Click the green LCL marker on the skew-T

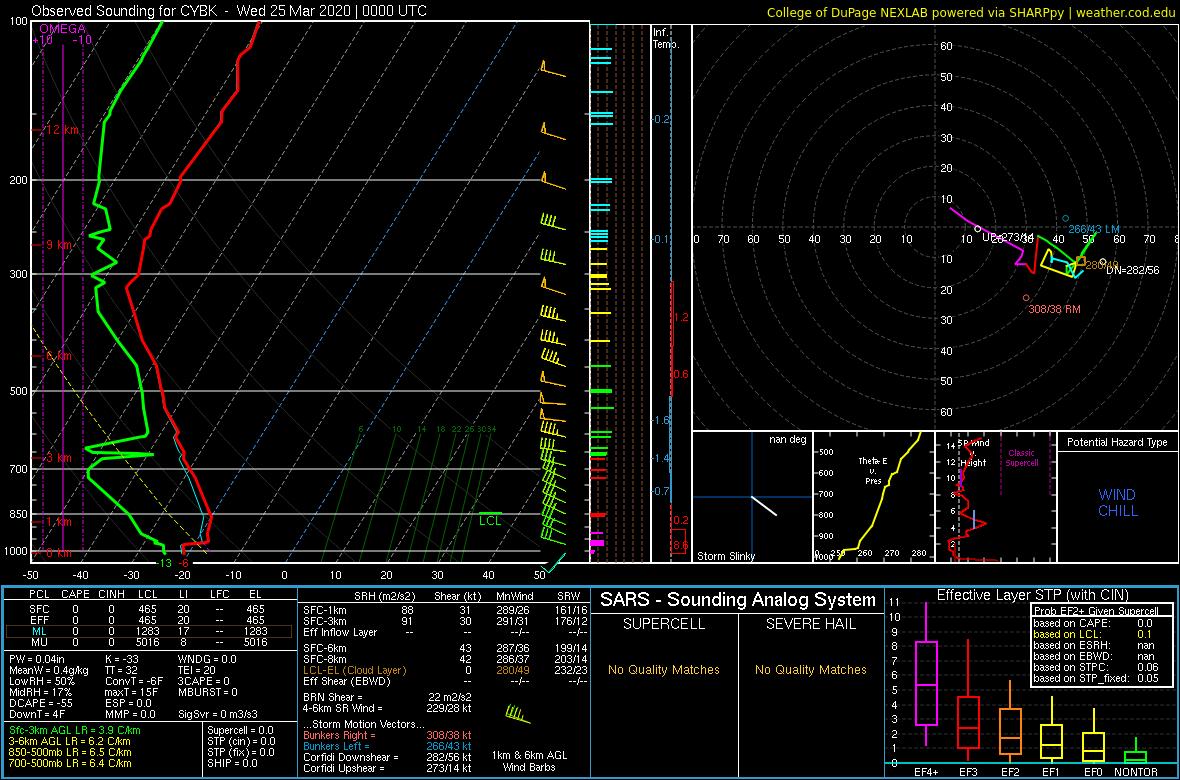click(490, 518)
